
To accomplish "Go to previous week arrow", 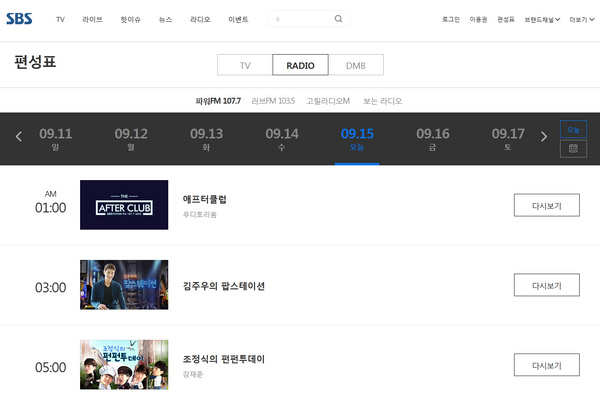I will [x=18, y=137].
